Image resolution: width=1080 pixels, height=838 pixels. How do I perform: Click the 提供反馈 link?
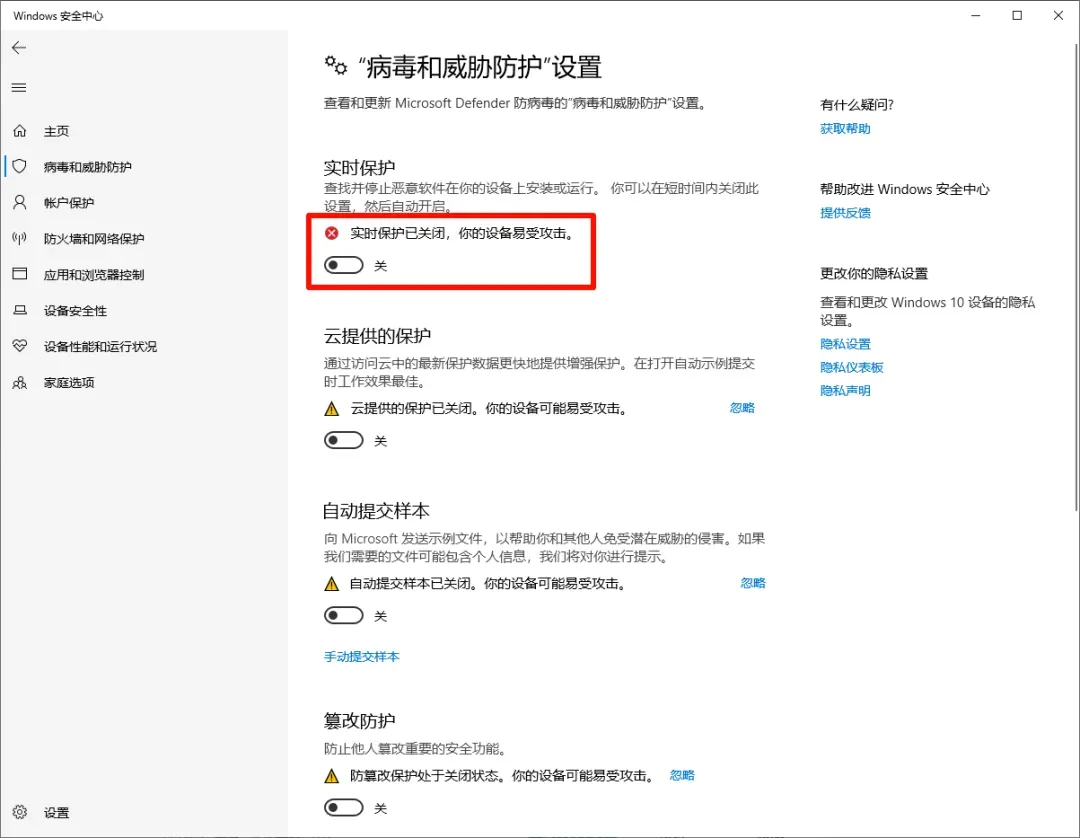tap(845, 213)
